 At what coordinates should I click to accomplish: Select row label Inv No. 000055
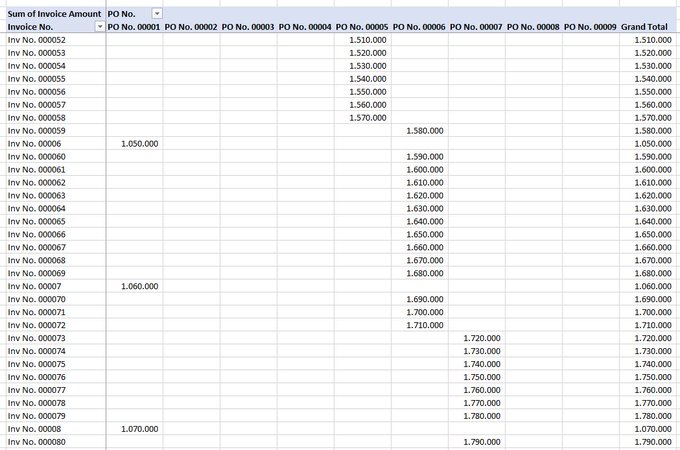click(36, 79)
